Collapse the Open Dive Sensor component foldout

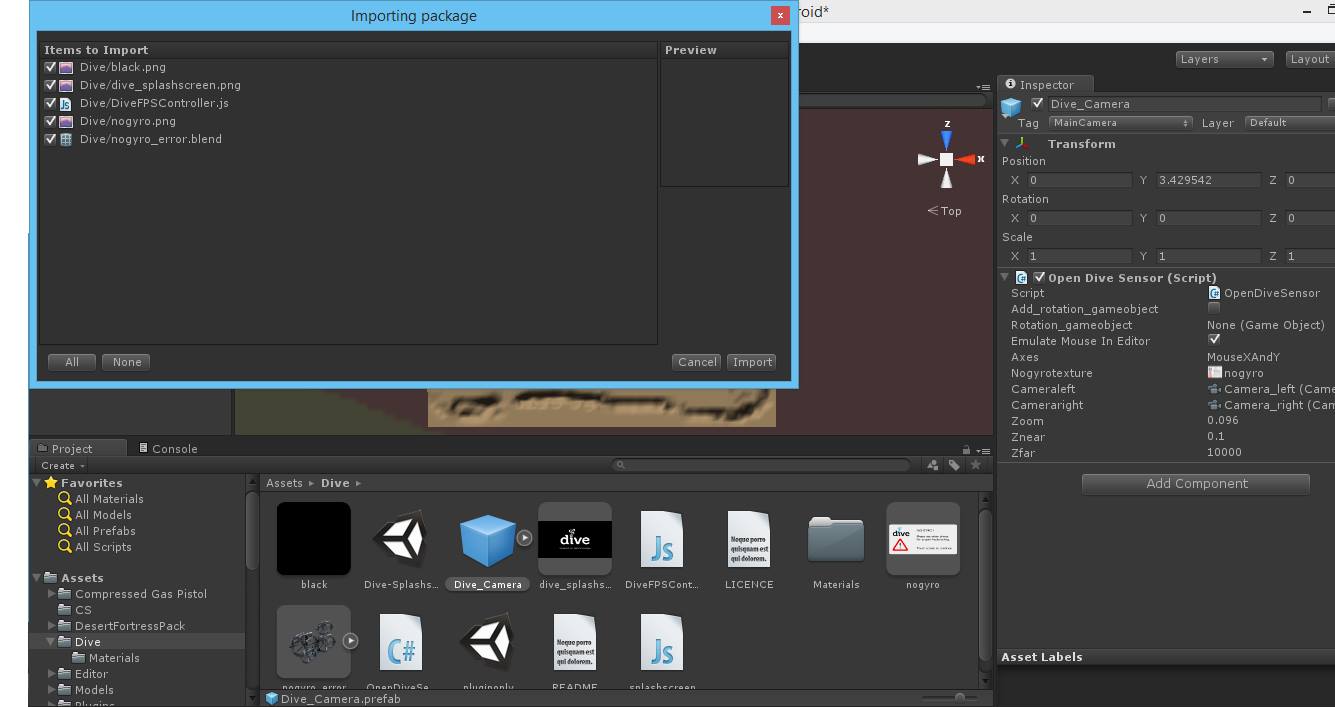[1005, 278]
